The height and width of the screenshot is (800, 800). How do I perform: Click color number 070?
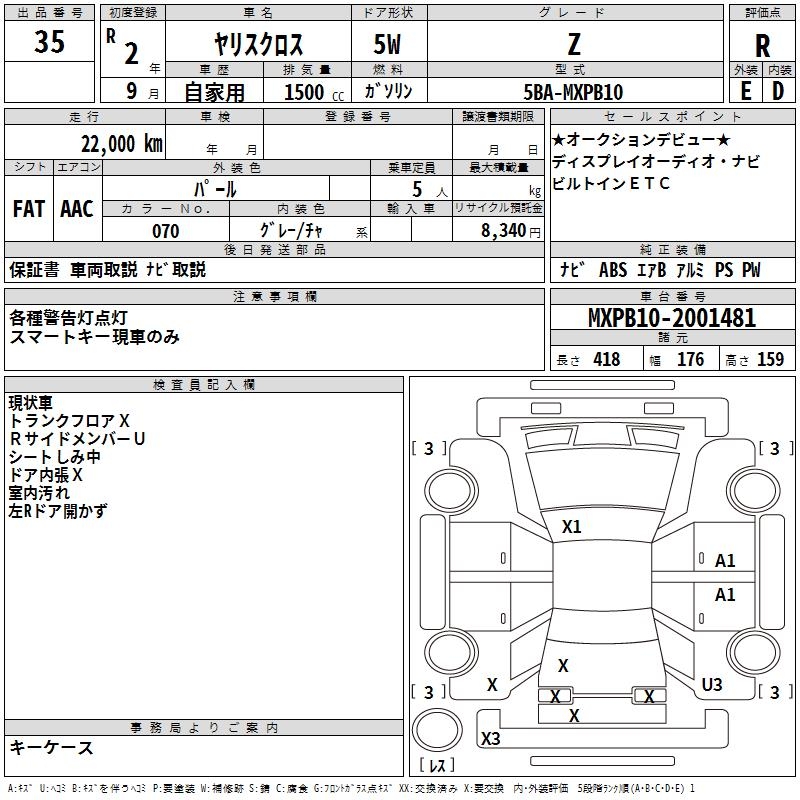pos(166,231)
